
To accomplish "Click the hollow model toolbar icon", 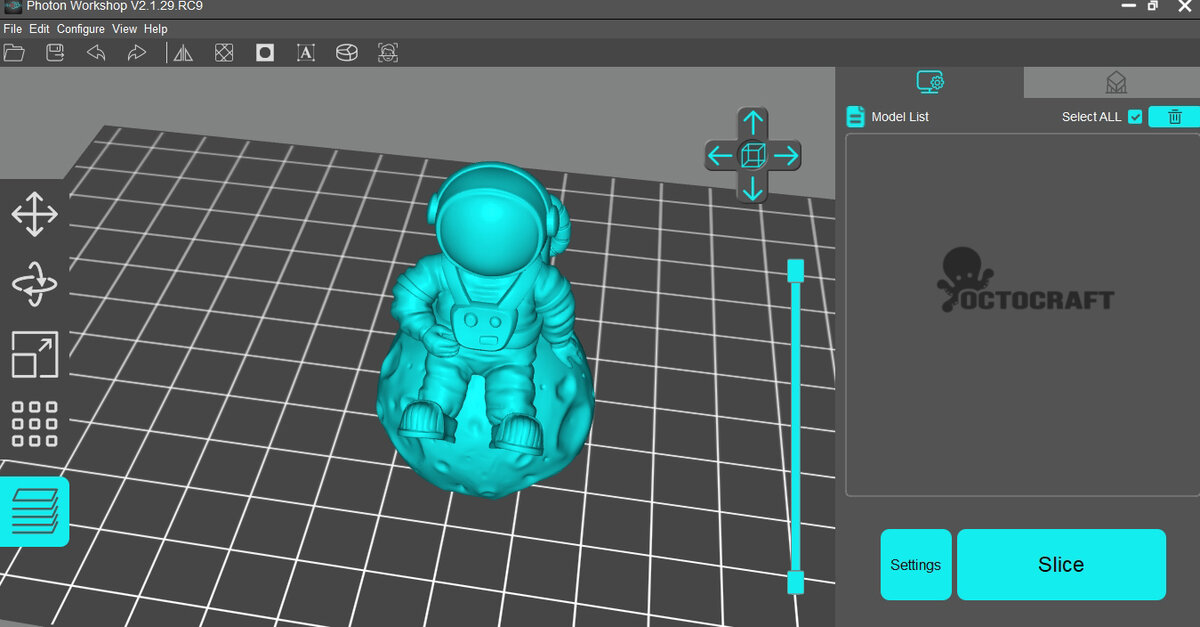I will (x=224, y=52).
